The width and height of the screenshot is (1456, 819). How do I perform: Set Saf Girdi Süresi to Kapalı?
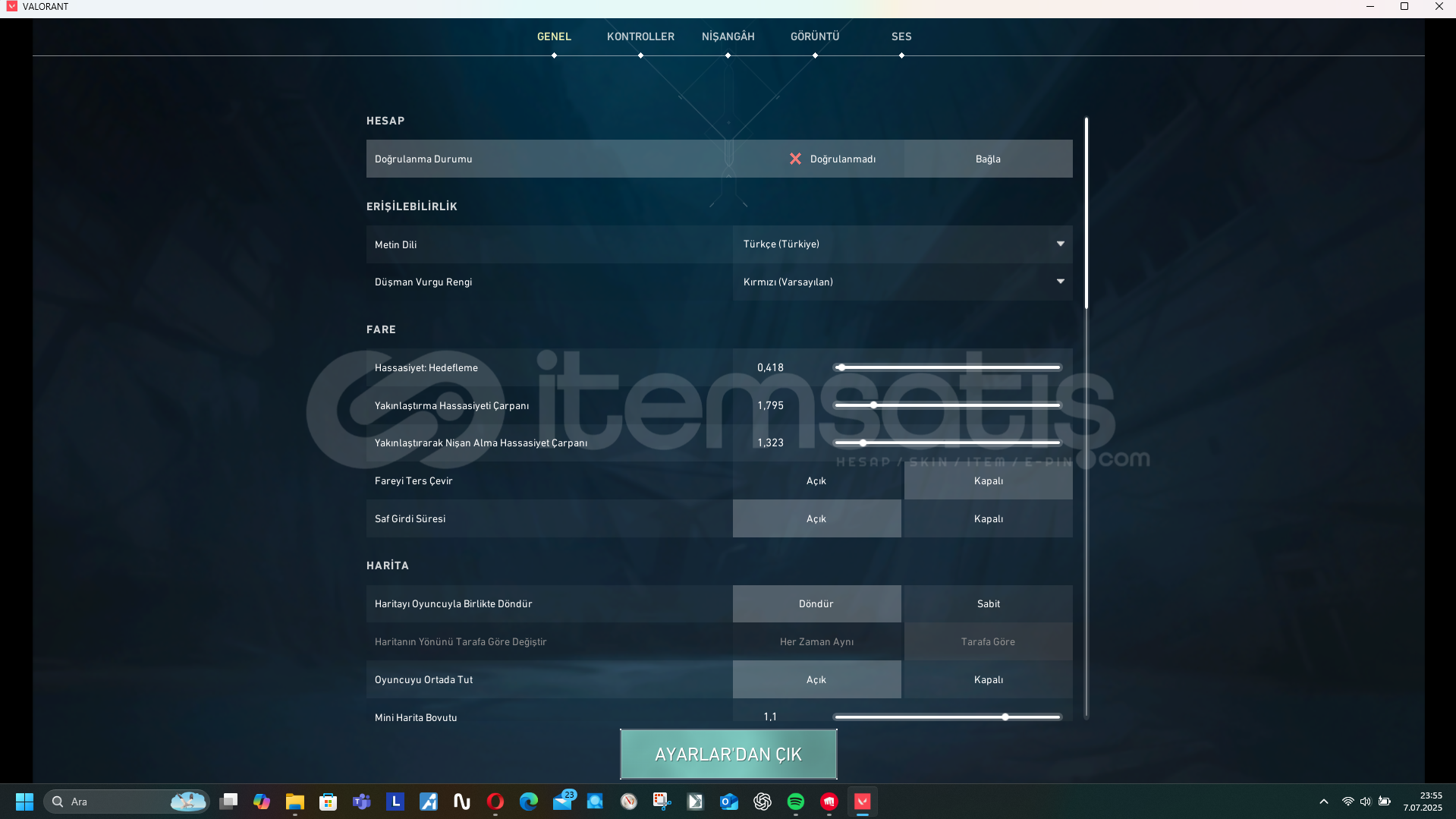(x=989, y=519)
